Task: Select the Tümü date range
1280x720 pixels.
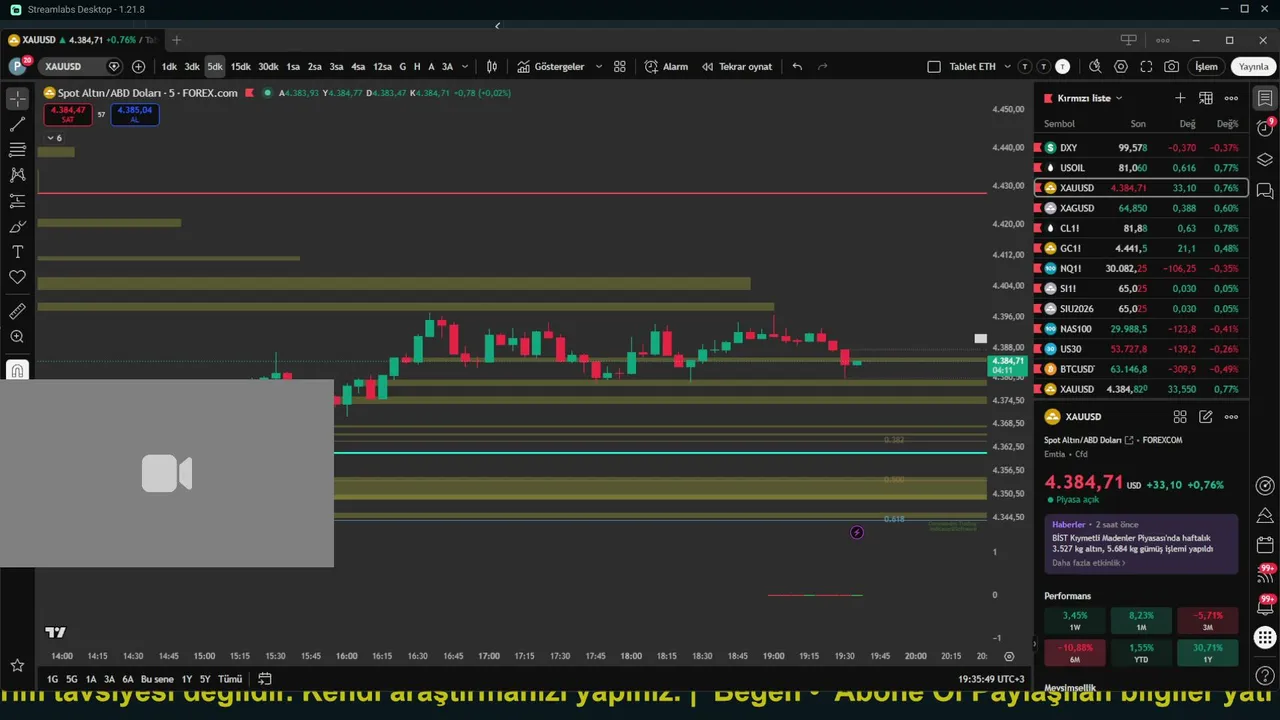Action: (x=230, y=679)
